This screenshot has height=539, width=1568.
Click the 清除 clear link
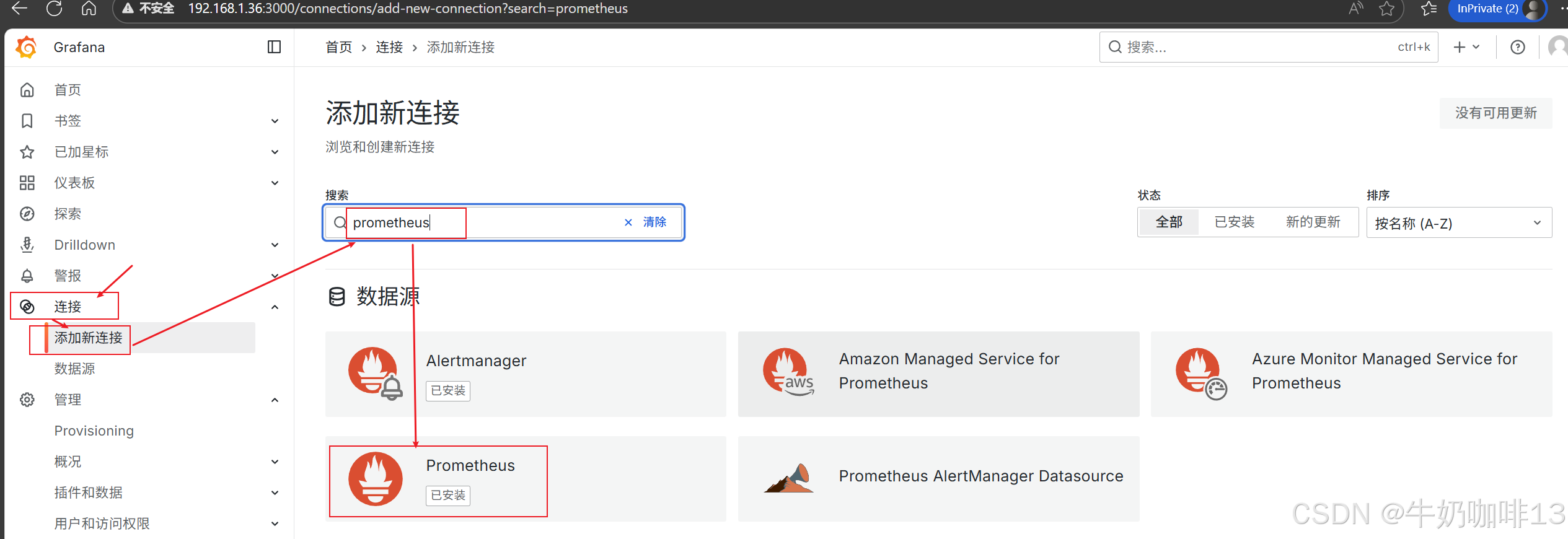654,222
